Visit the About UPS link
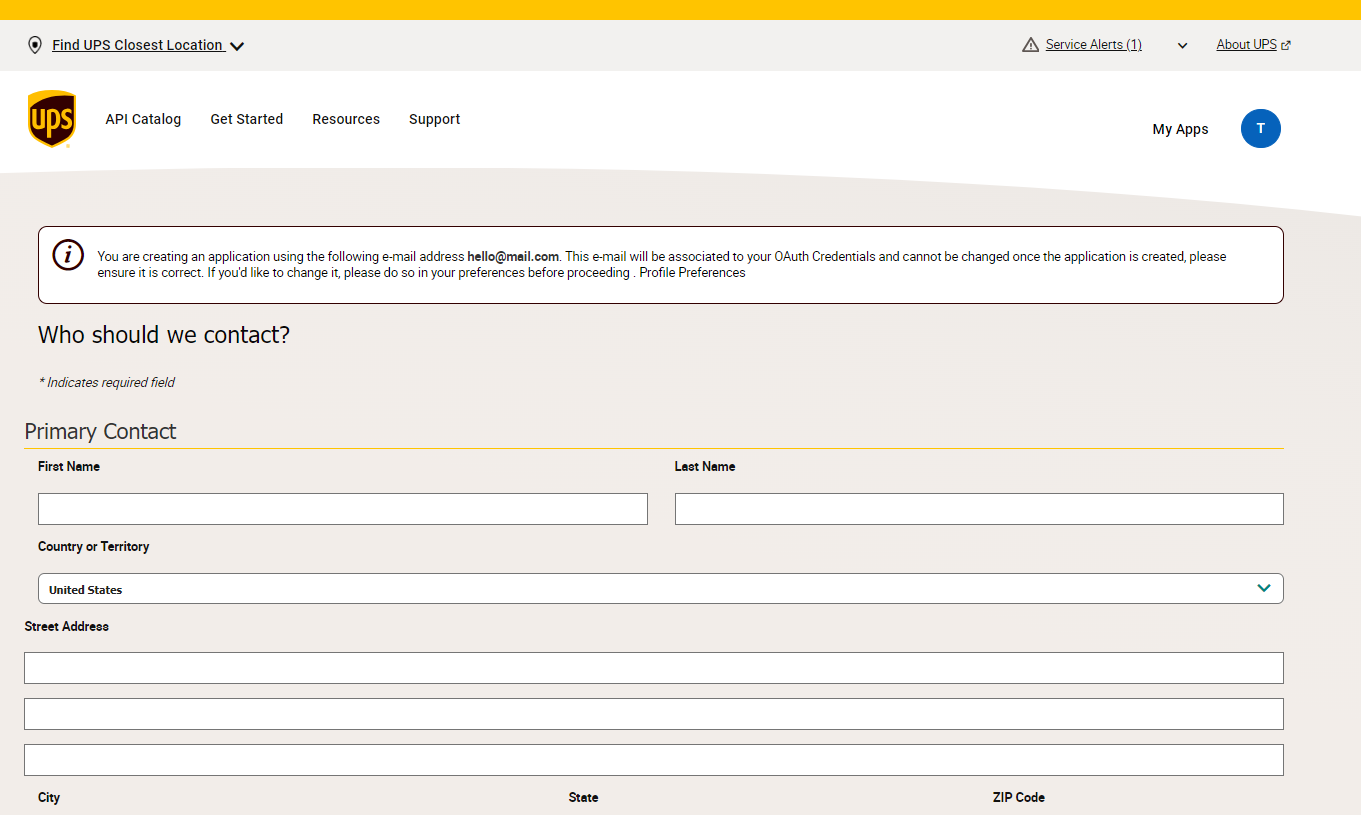The width and height of the screenshot is (1361, 815). 1245,44
